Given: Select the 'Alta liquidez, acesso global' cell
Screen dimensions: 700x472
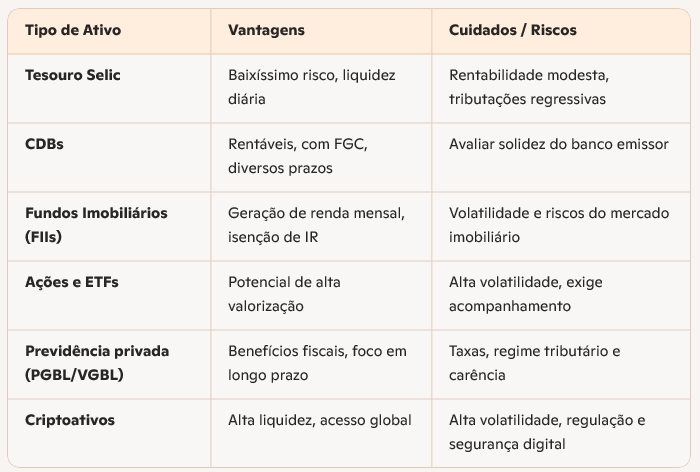Looking at the screenshot, I should (320, 420).
